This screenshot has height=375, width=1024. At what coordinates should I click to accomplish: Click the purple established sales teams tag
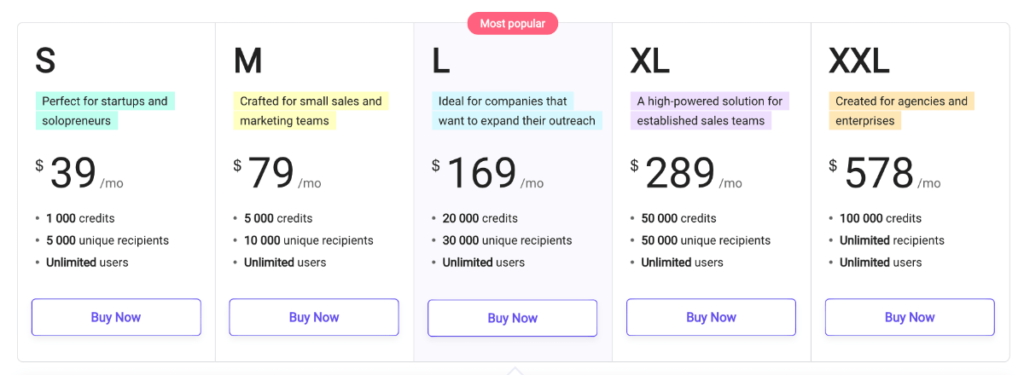(710, 111)
